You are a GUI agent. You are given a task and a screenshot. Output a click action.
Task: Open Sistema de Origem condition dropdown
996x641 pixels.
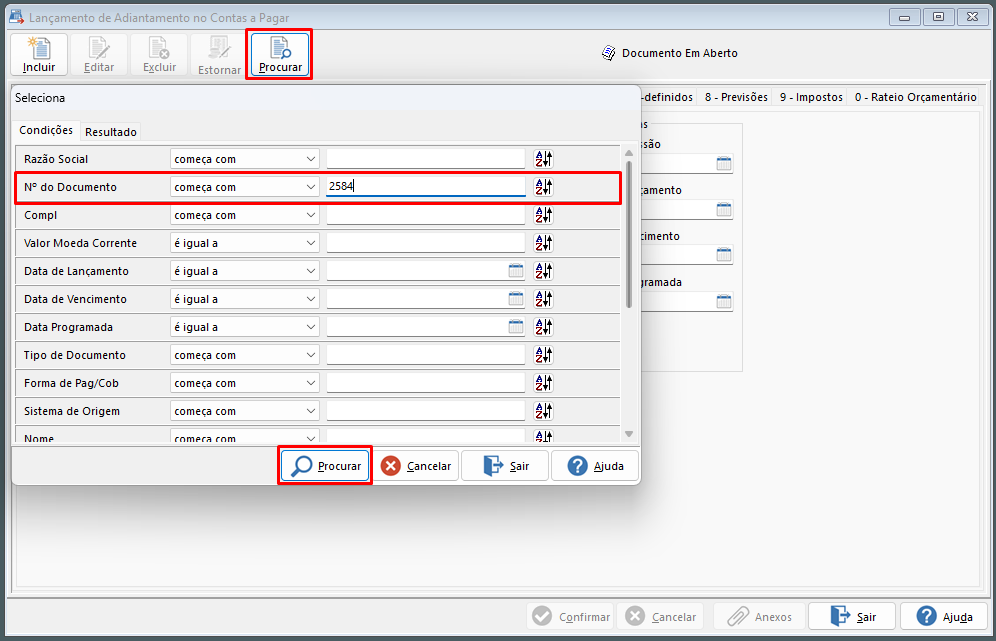point(245,410)
